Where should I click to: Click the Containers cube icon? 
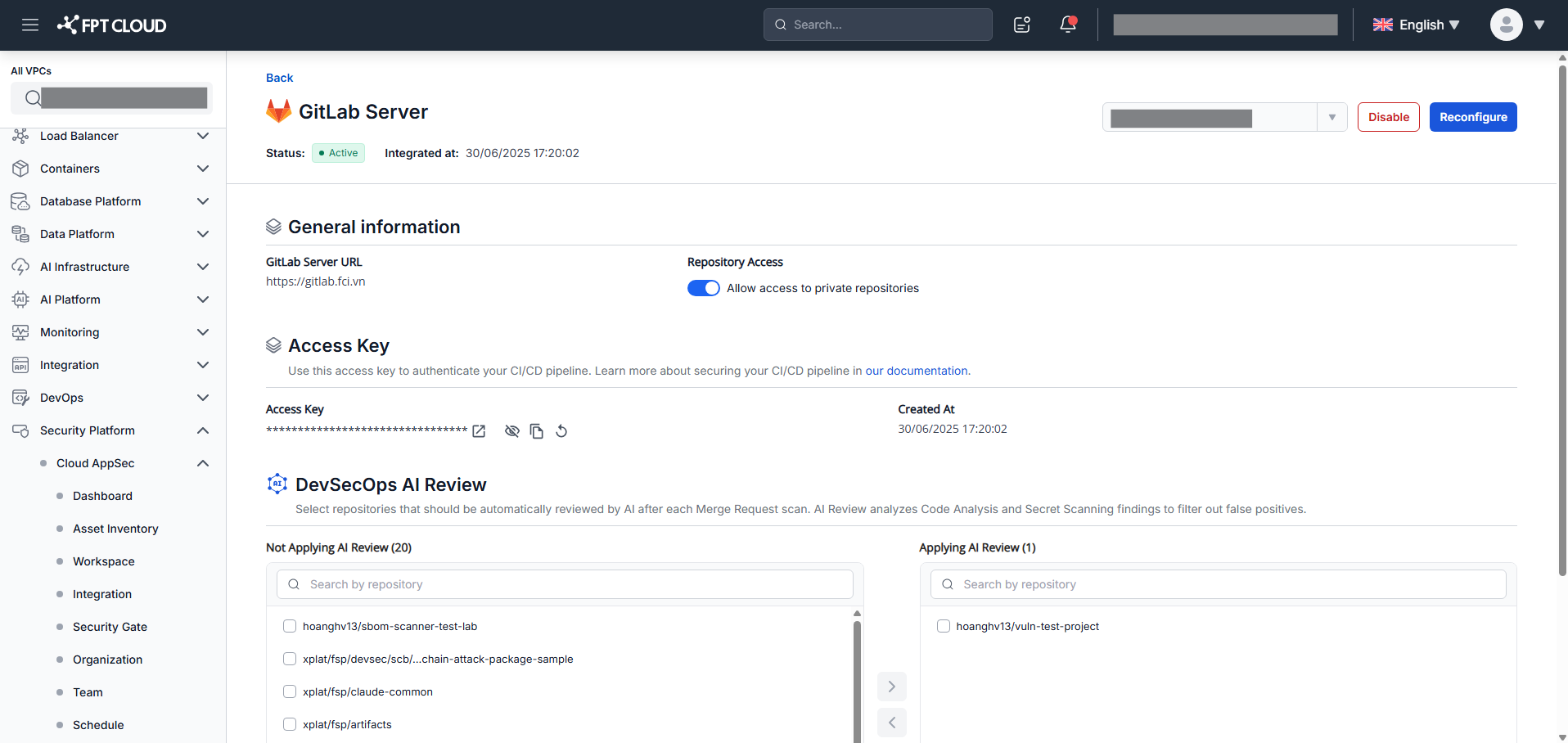(20, 169)
